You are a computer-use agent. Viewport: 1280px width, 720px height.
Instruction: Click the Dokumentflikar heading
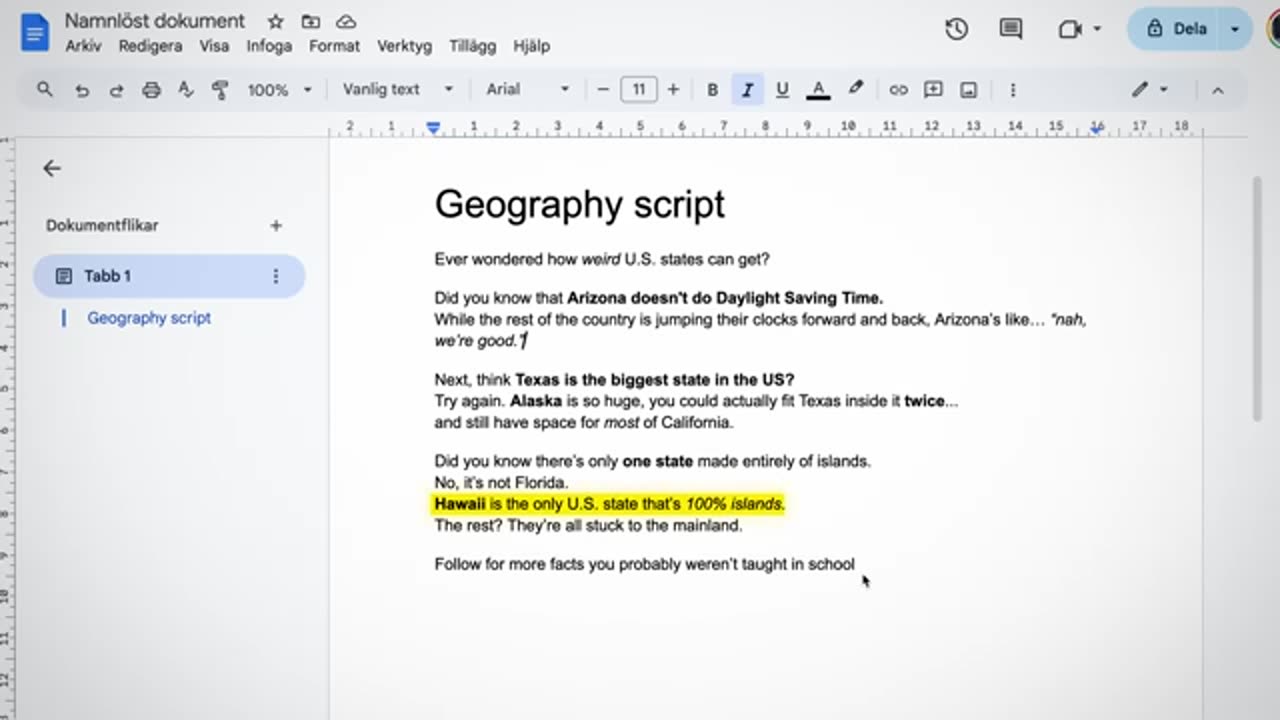click(x=102, y=226)
